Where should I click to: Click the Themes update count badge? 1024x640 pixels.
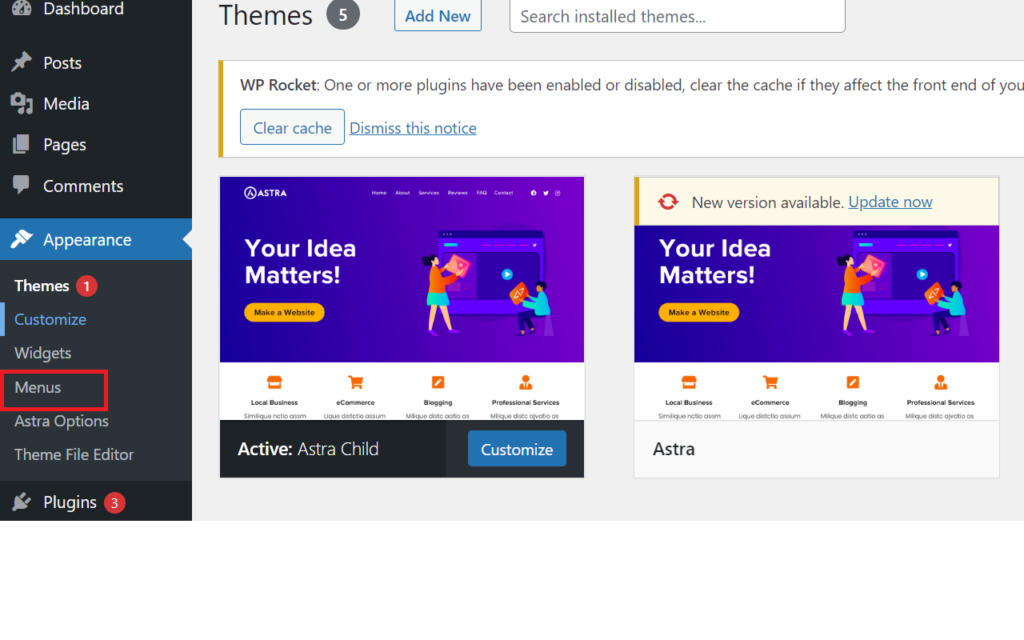point(87,286)
